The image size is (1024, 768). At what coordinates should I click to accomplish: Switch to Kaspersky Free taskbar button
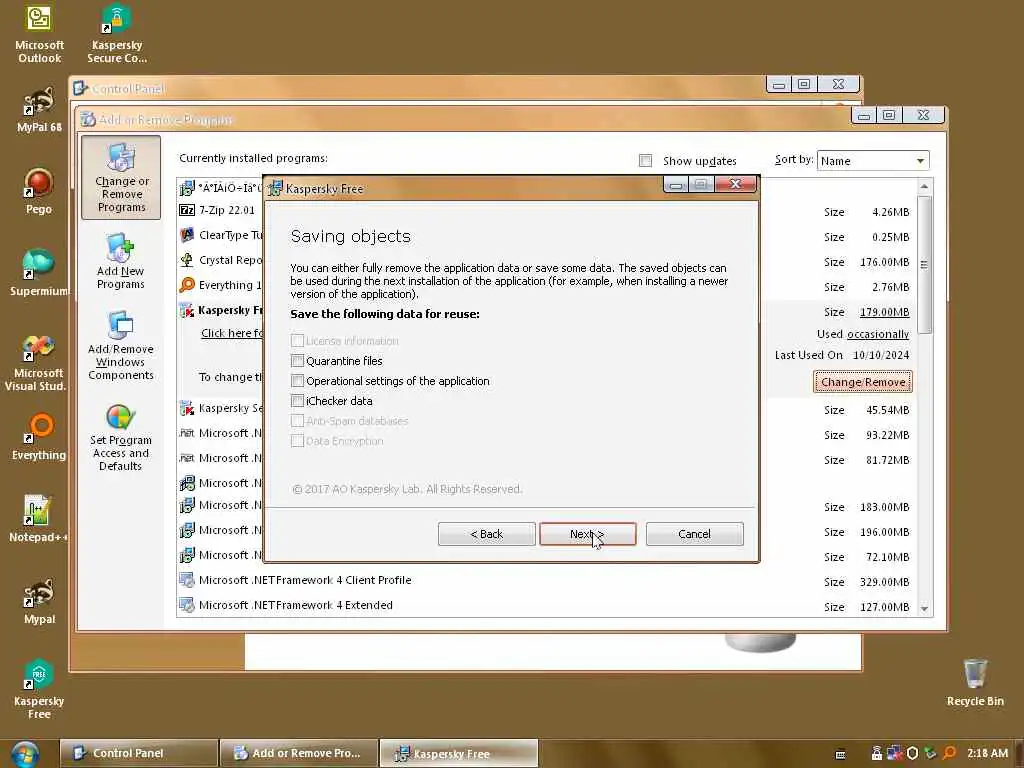pyautogui.click(x=458, y=753)
